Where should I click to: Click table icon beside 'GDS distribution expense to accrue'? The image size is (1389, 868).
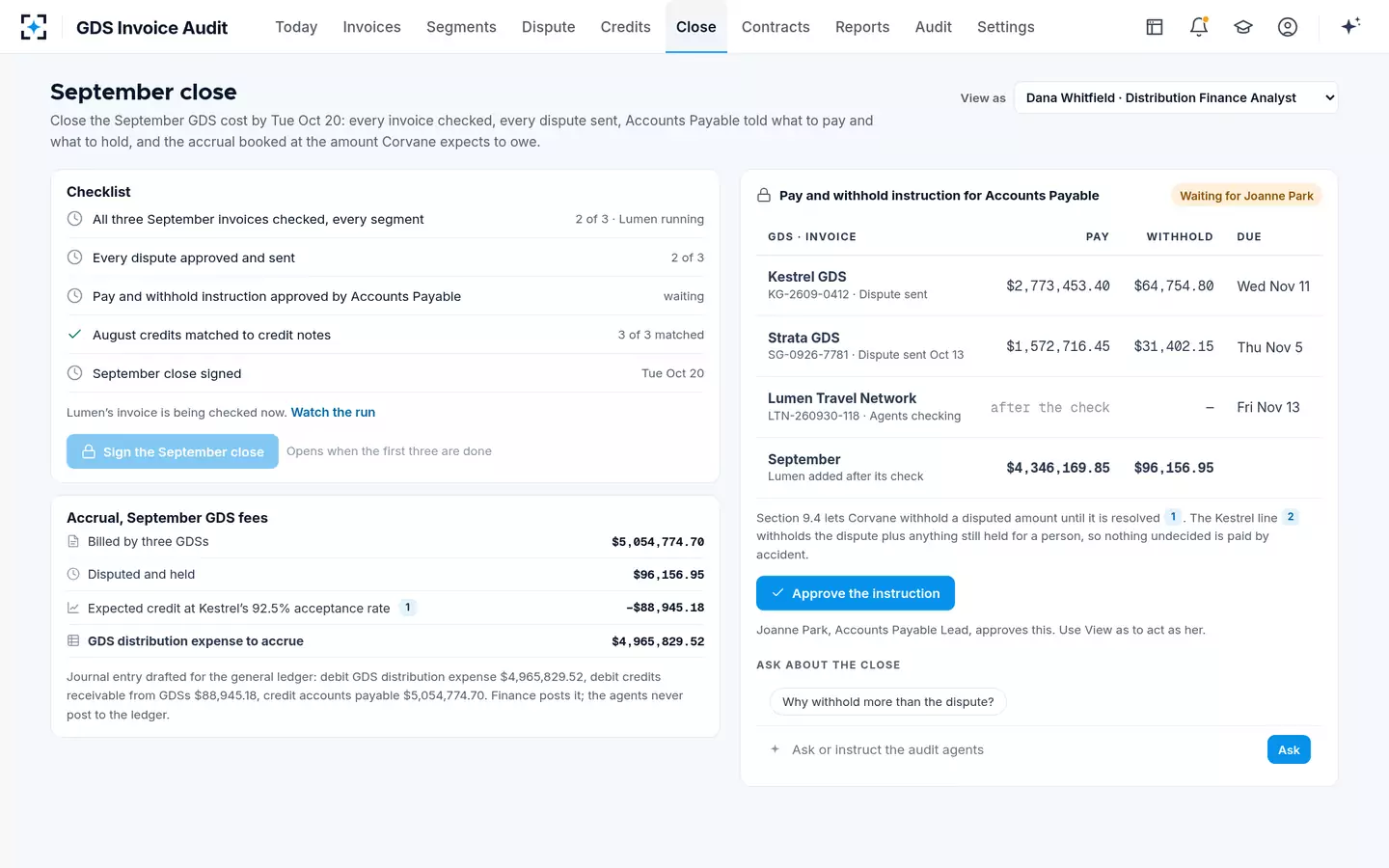click(73, 641)
